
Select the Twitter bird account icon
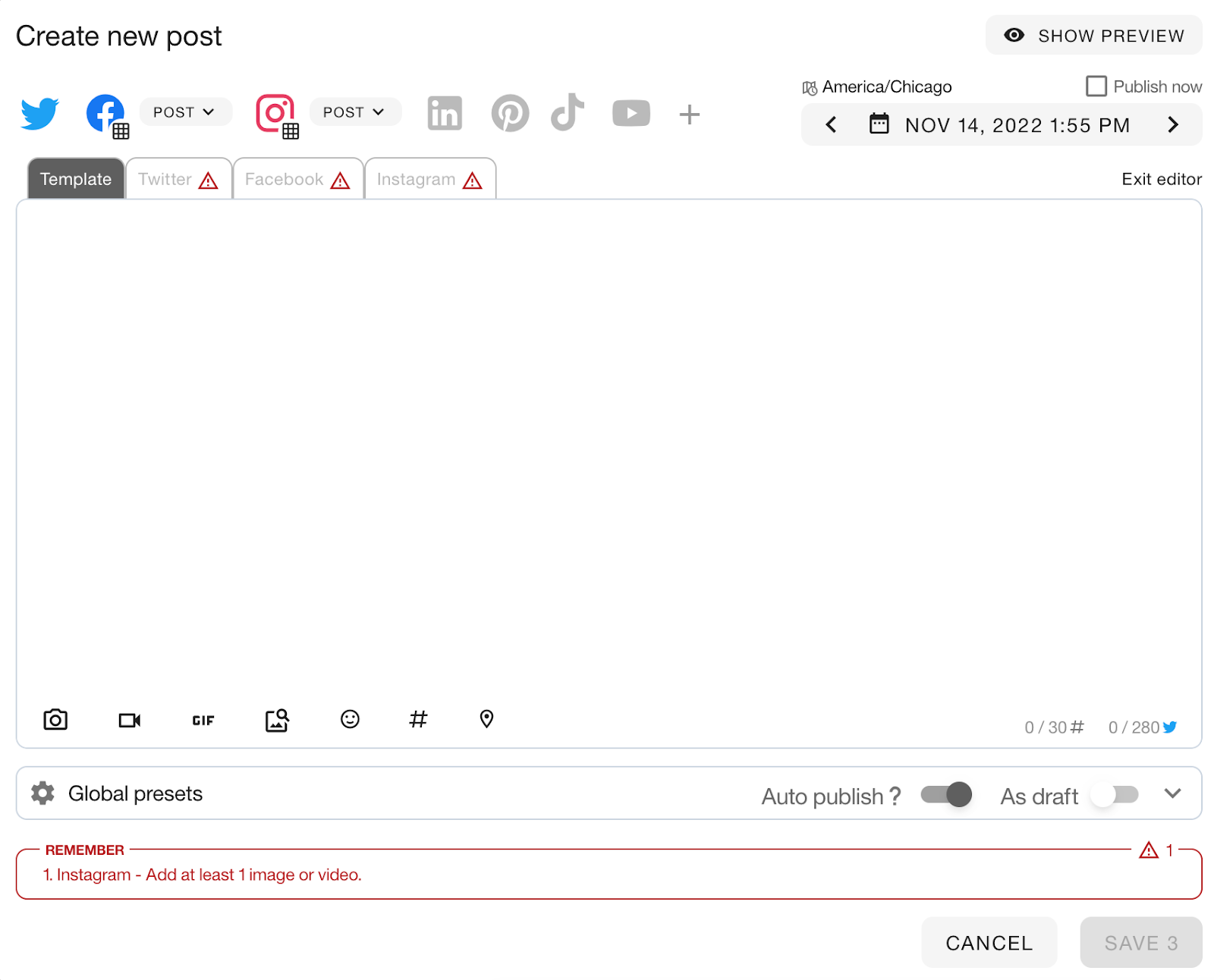[x=39, y=114]
